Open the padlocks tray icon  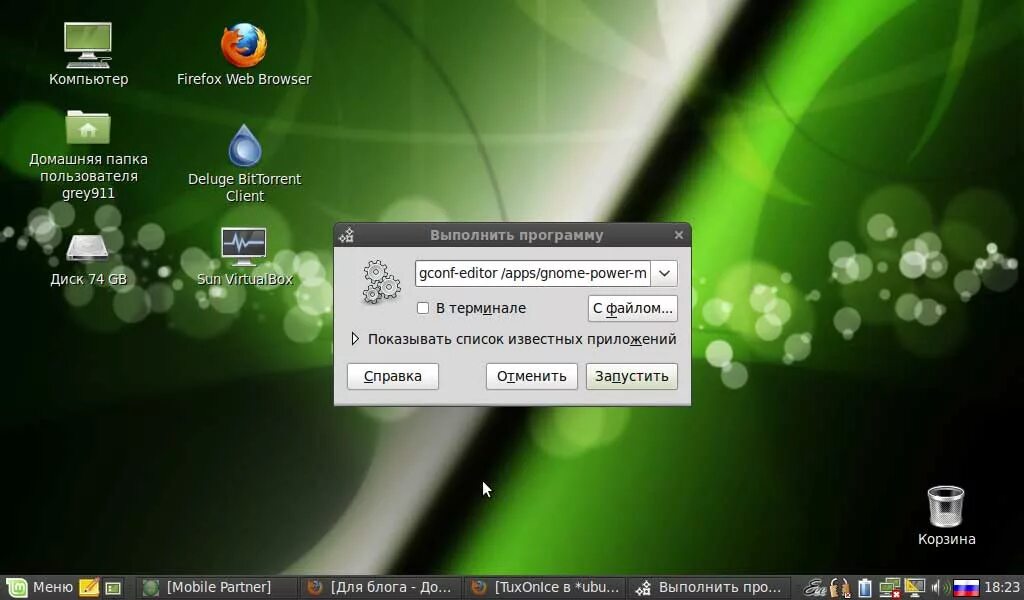coord(840,588)
